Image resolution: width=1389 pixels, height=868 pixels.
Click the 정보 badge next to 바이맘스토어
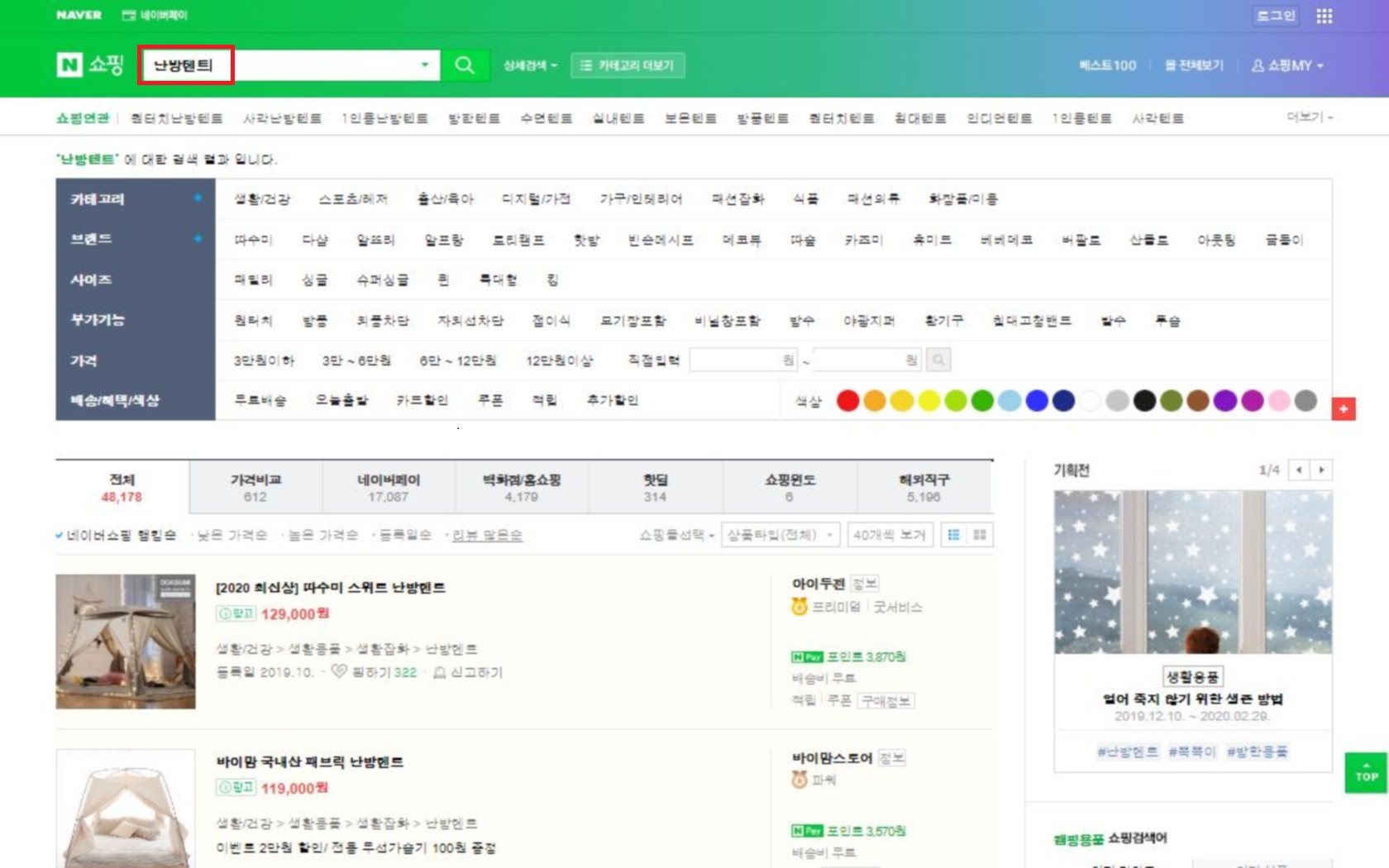tap(891, 758)
